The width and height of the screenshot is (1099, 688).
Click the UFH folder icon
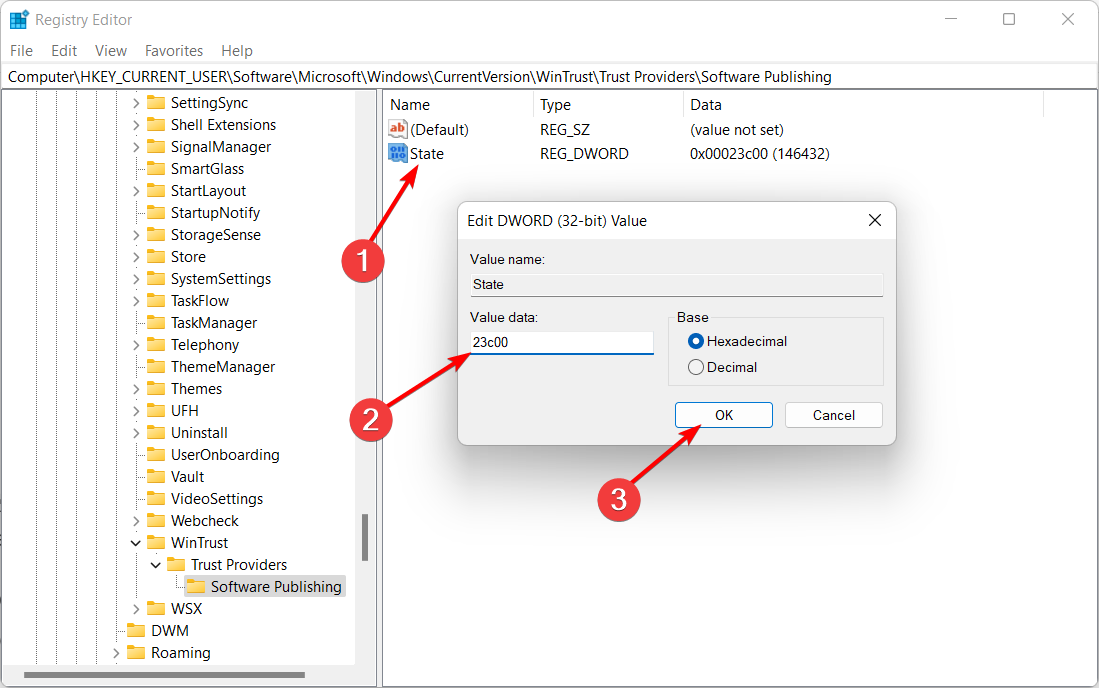156,411
